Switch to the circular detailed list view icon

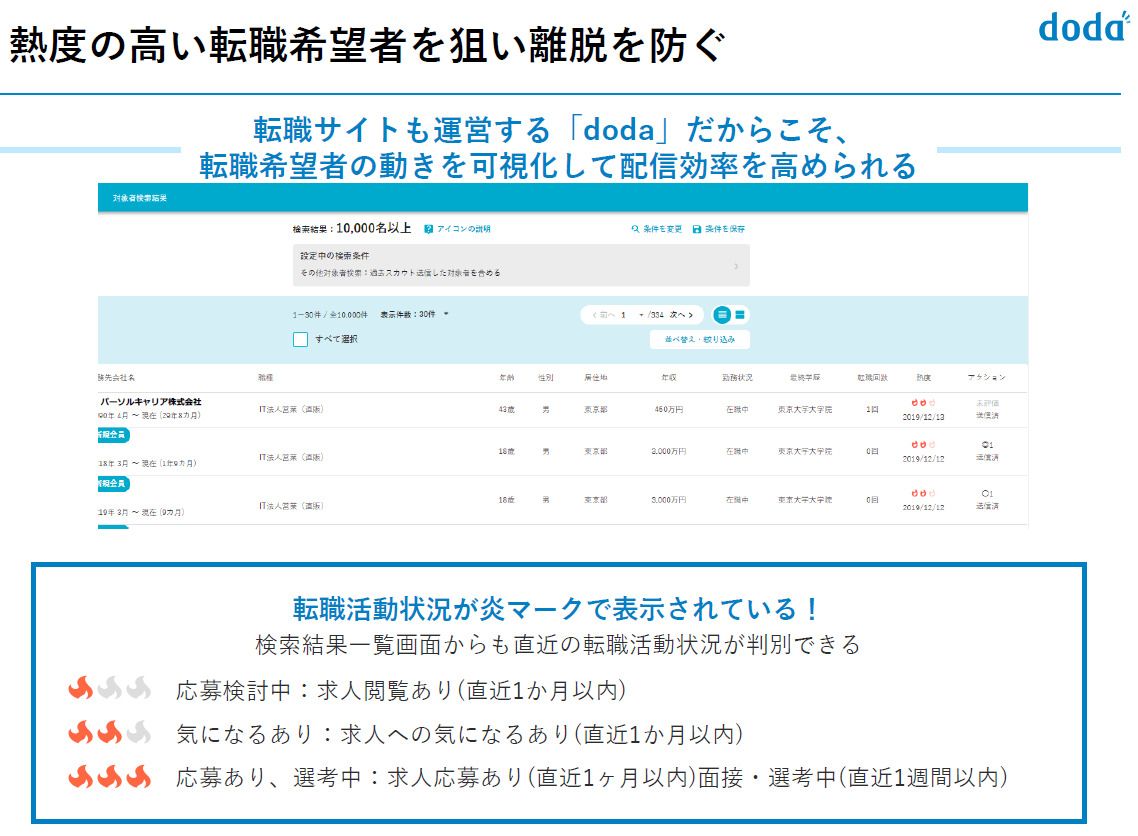[721, 314]
